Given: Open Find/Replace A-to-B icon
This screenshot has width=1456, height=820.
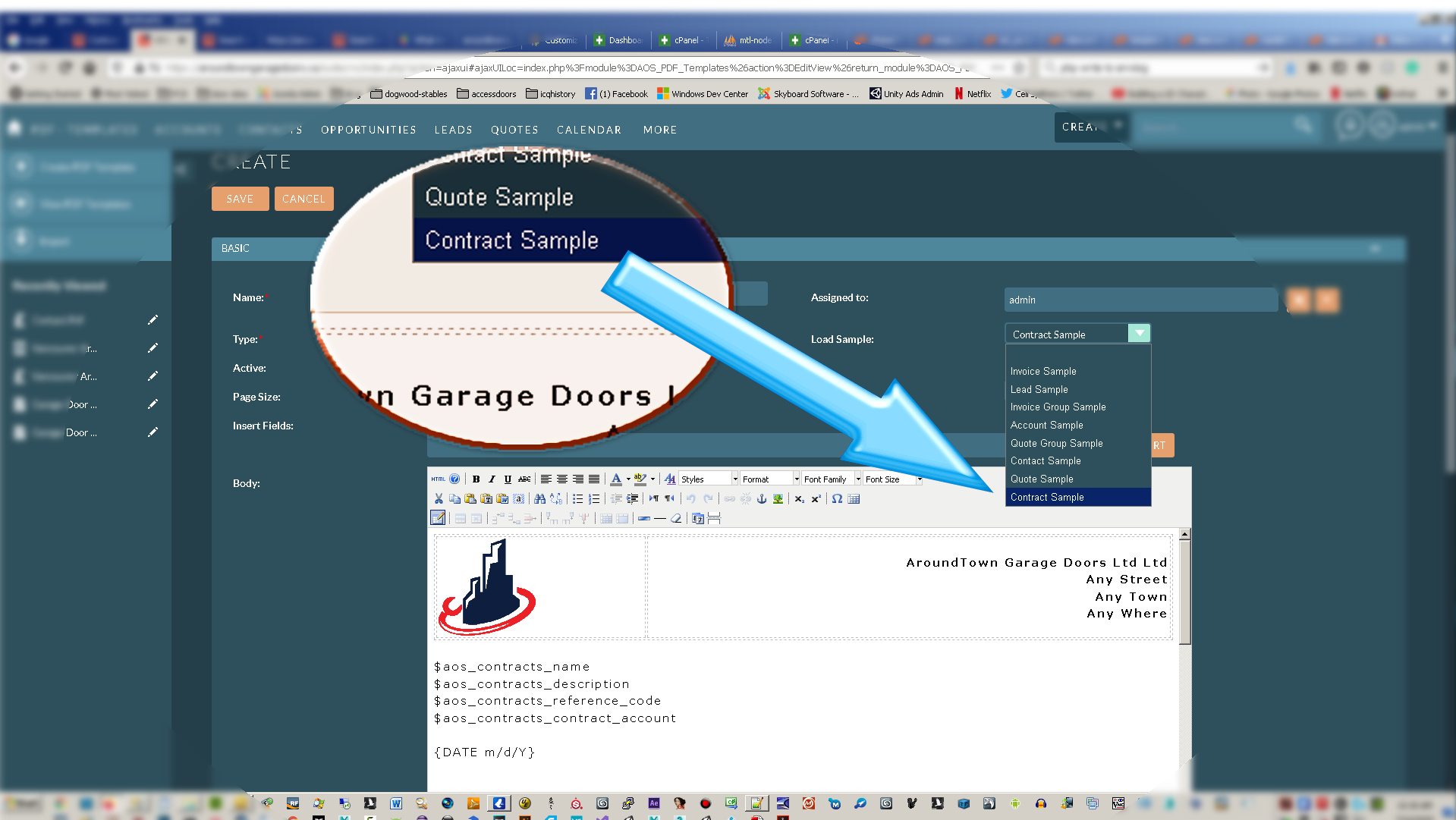Looking at the screenshot, I should (x=556, y=499).
